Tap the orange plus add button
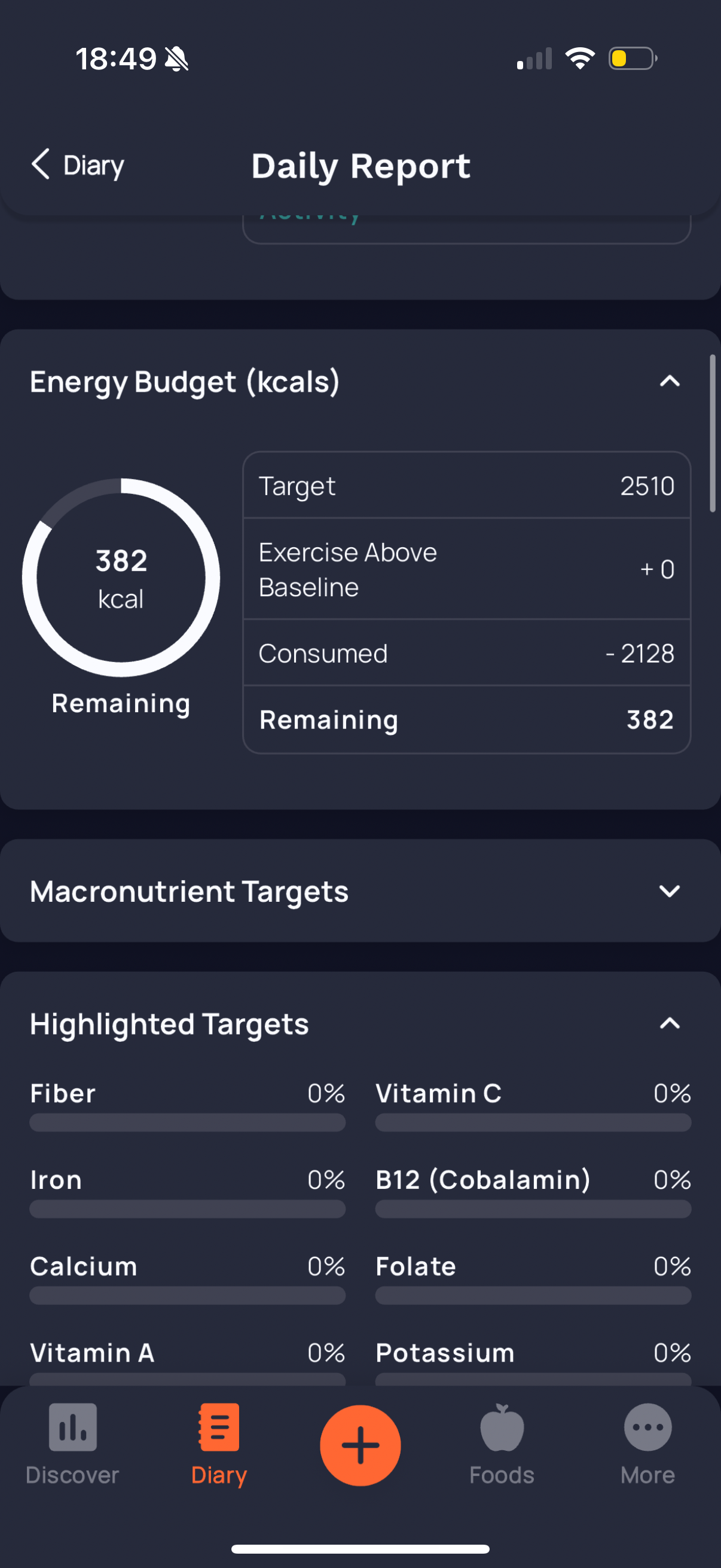The image size is (721, 1568). tap(360, 1445)
